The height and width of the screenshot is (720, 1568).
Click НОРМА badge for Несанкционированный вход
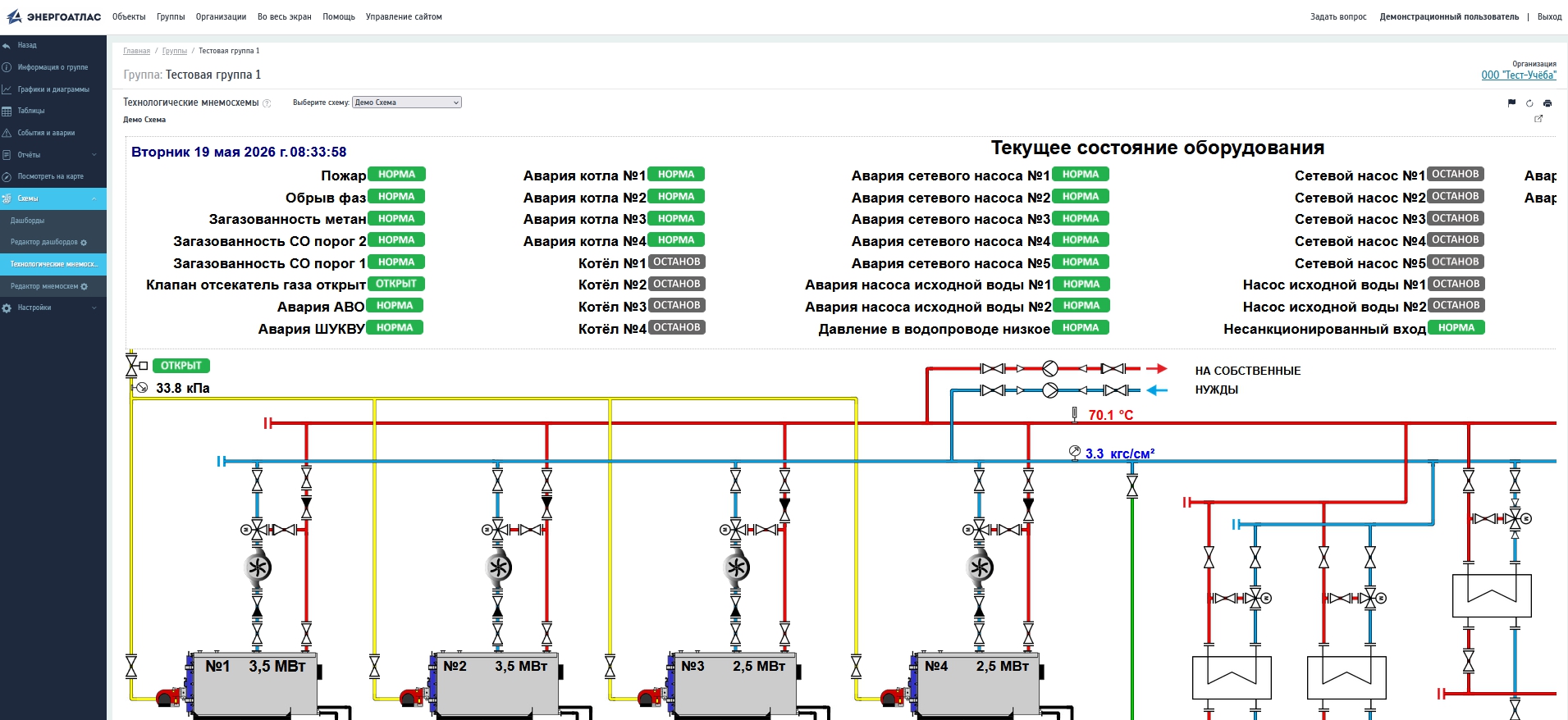tap(1456, 327)
